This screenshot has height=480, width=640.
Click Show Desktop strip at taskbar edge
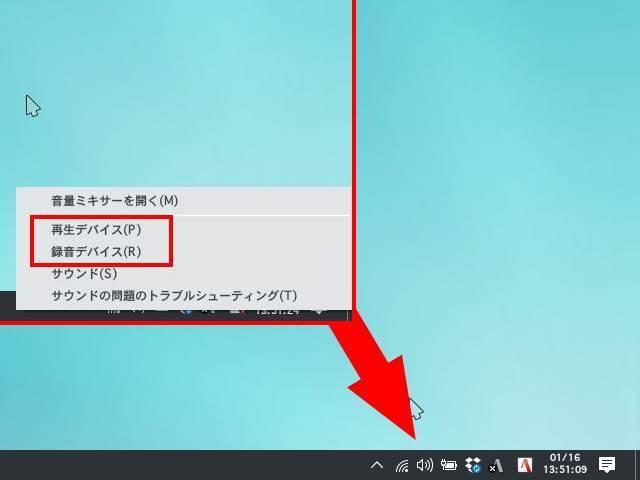tap(636, 465)
